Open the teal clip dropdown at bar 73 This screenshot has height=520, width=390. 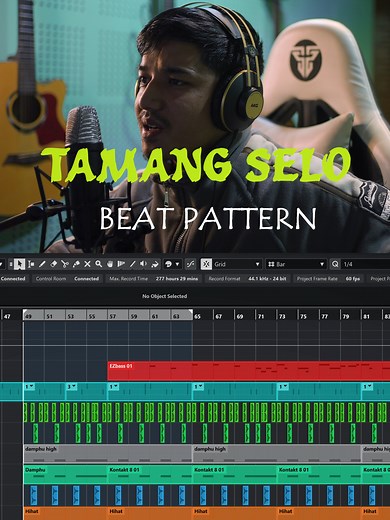[283, 387]
